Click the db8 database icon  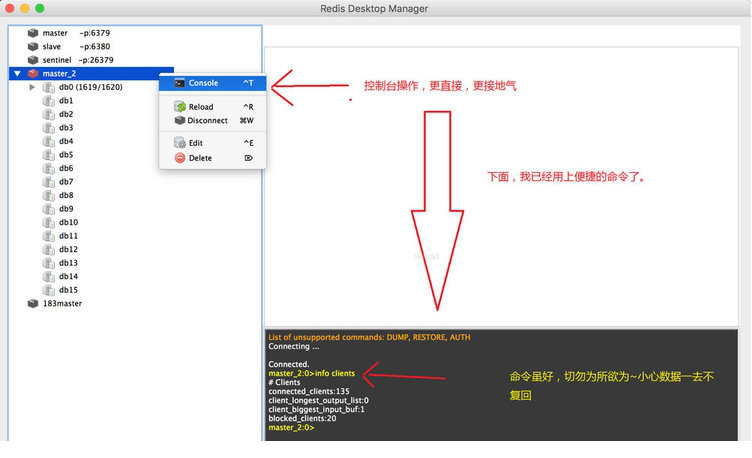pyautogui.click(x=48, y=195)
